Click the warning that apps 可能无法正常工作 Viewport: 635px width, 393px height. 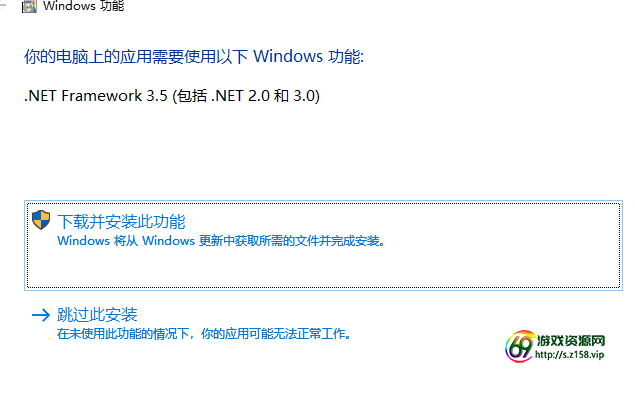(204, 334)
